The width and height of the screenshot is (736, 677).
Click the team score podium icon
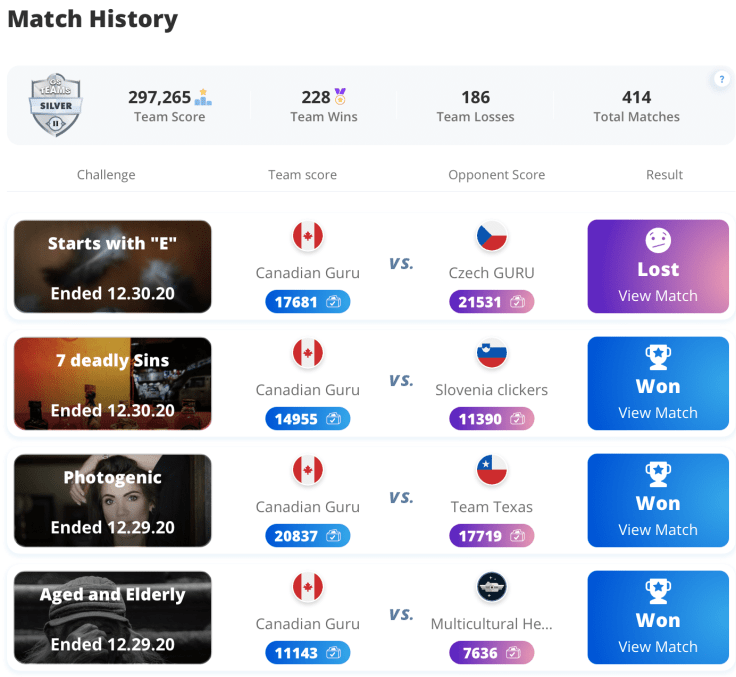(204, 97)
